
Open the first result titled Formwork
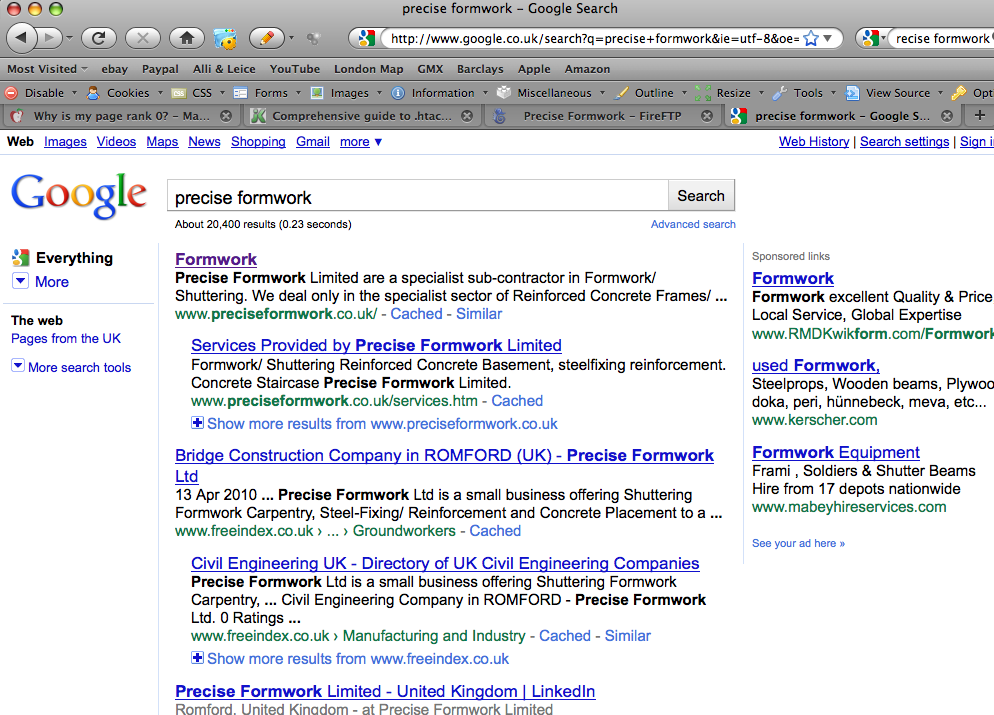coord(216,259)
